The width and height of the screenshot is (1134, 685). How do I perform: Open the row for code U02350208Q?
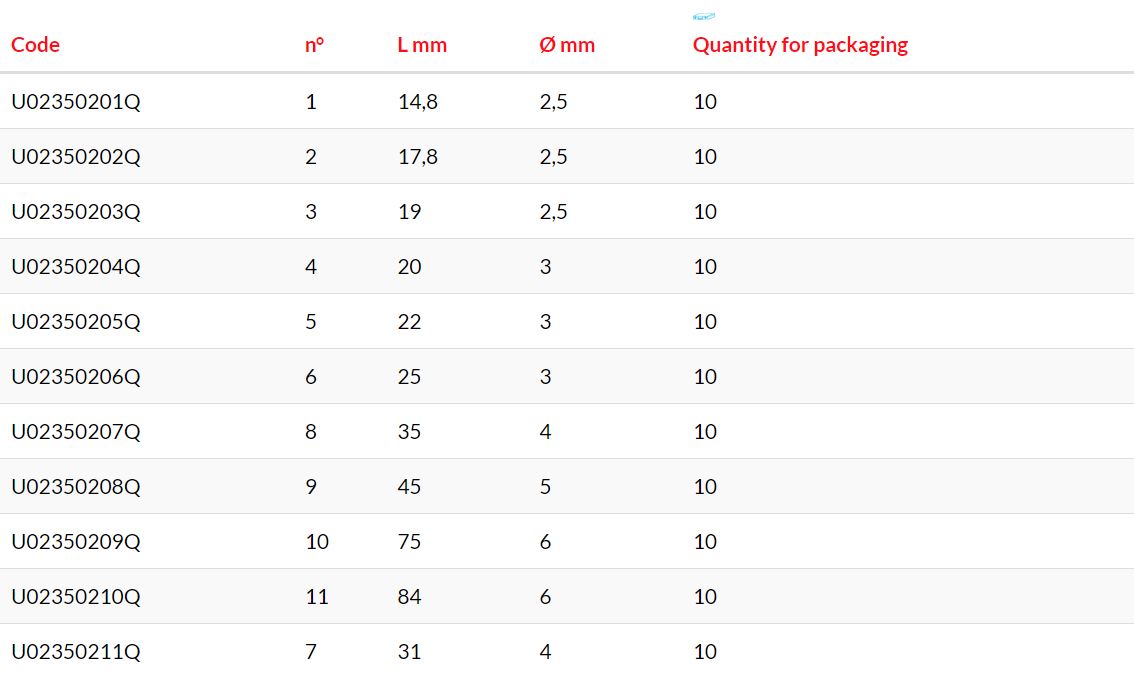(x=76, y=487)
